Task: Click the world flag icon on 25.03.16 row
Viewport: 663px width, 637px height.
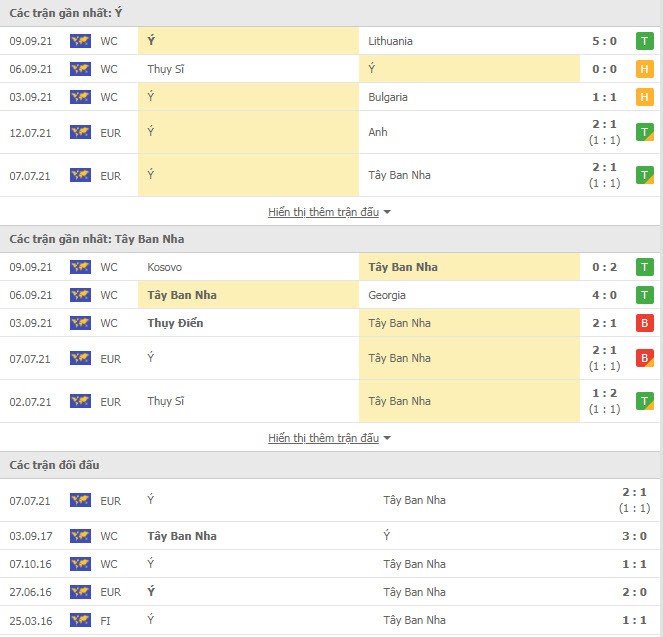Action: pos(80,620)
